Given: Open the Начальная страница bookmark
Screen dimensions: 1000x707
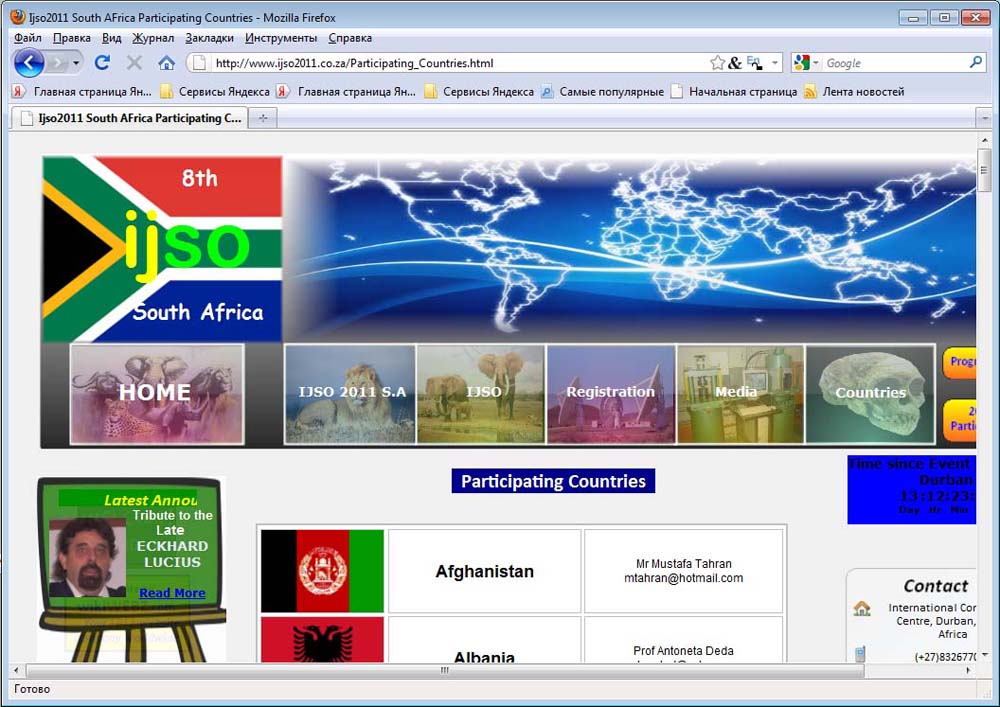Looking at the screenshot, I should [734, 92].
